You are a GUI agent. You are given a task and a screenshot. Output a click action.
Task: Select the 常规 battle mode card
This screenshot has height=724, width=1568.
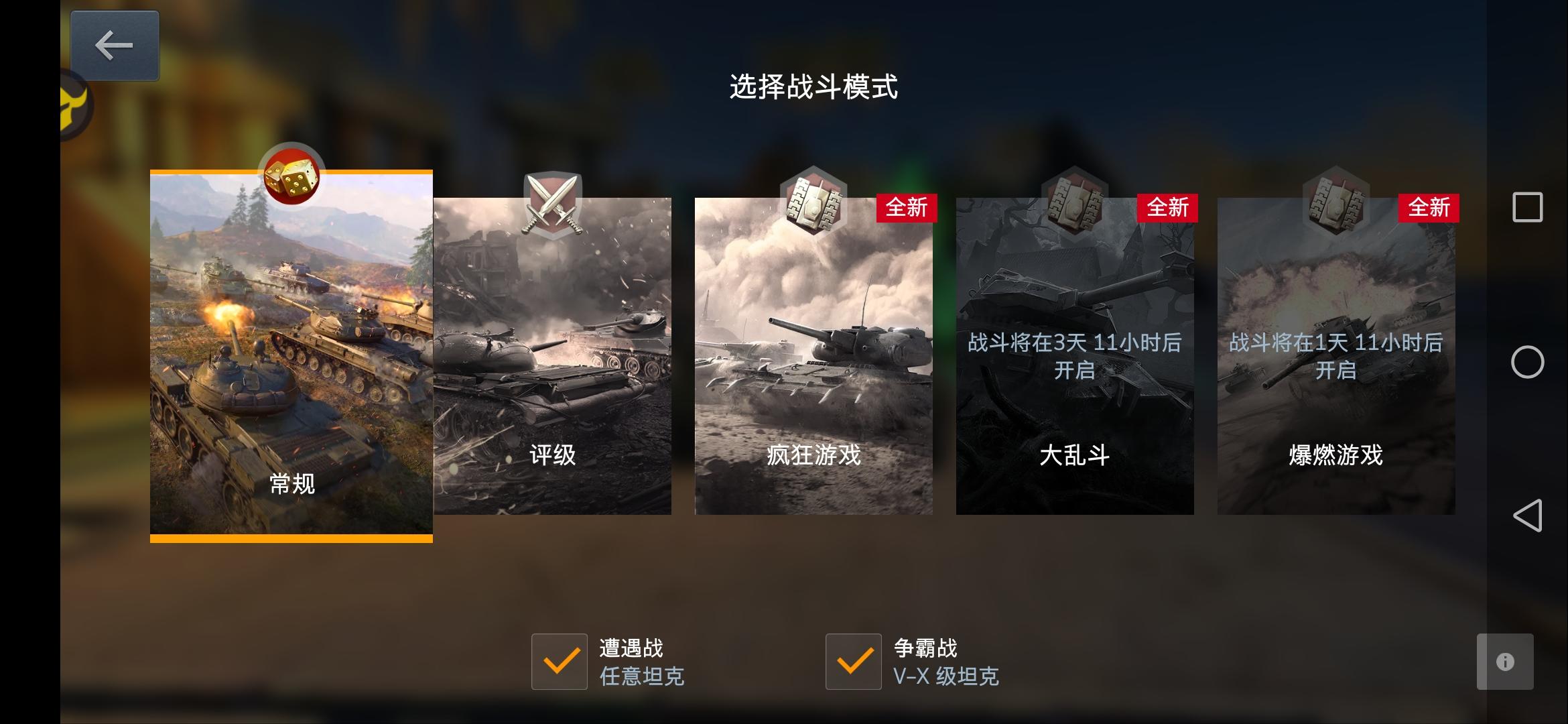[291, 356]
